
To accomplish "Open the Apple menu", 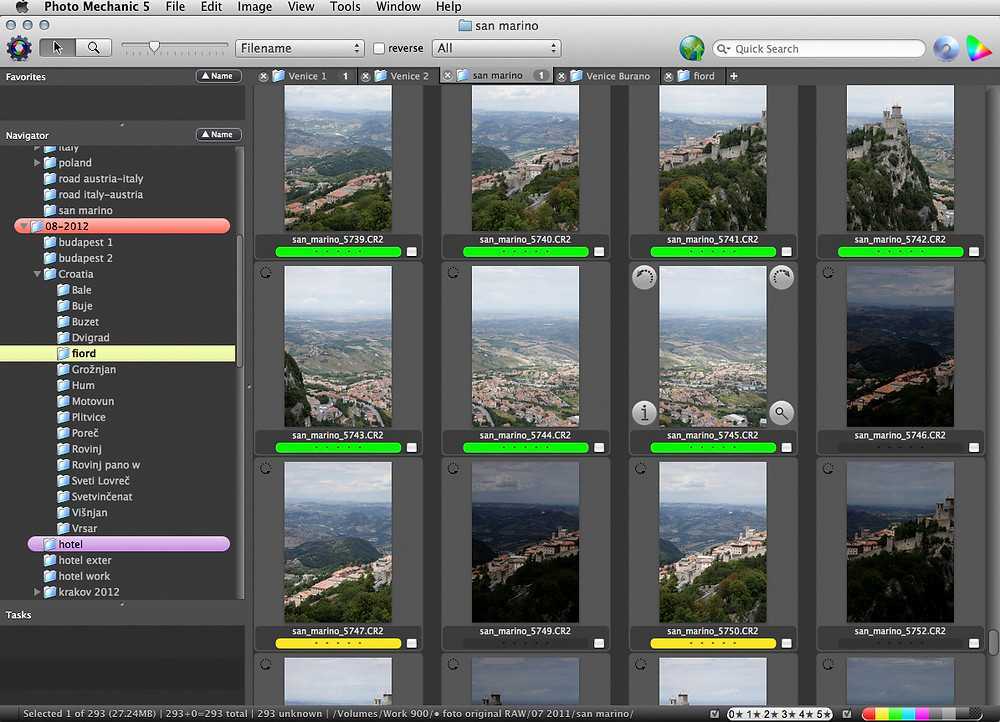I will [x=22, y=7].
